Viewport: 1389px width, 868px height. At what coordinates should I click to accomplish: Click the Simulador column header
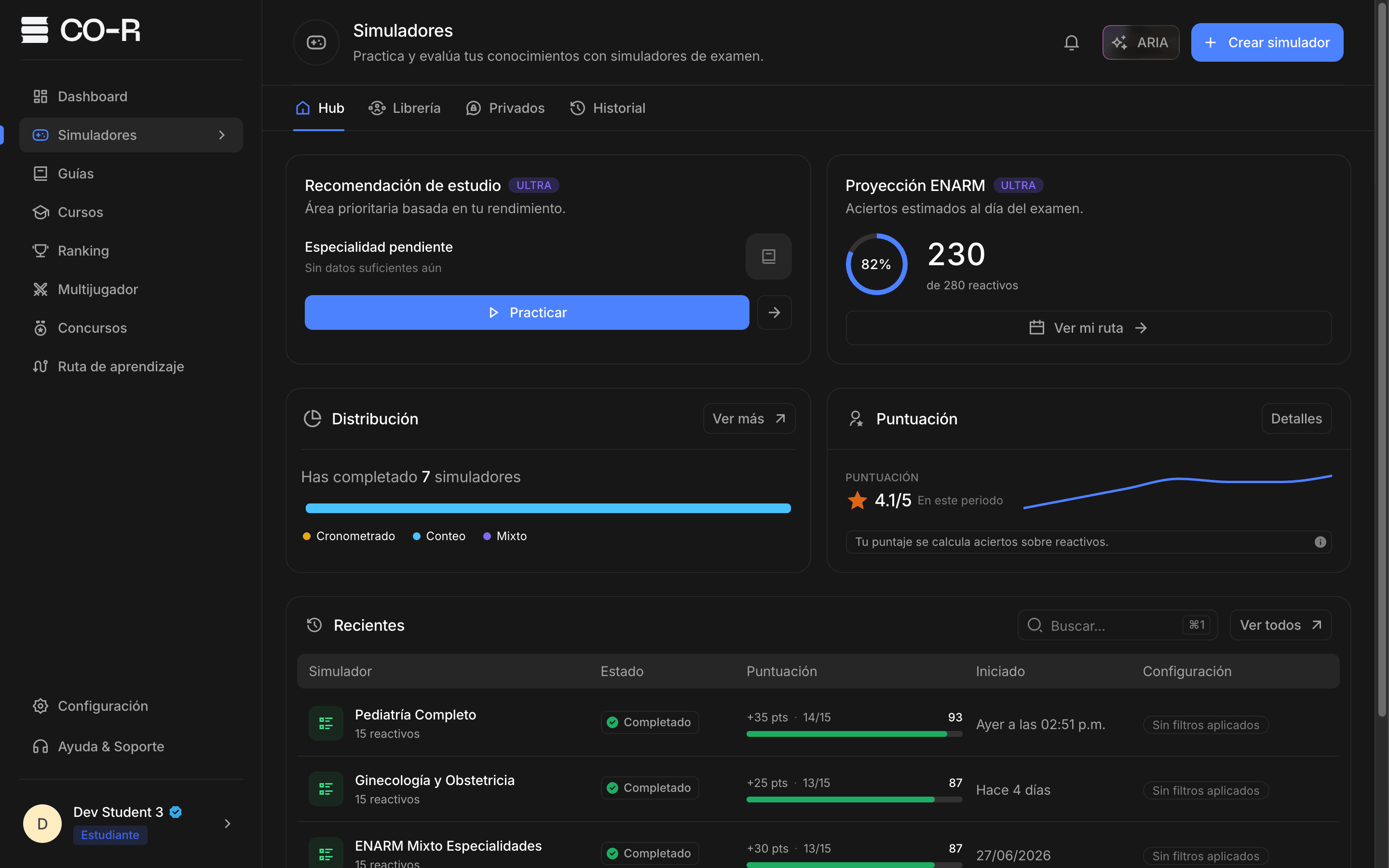point(340,671)
